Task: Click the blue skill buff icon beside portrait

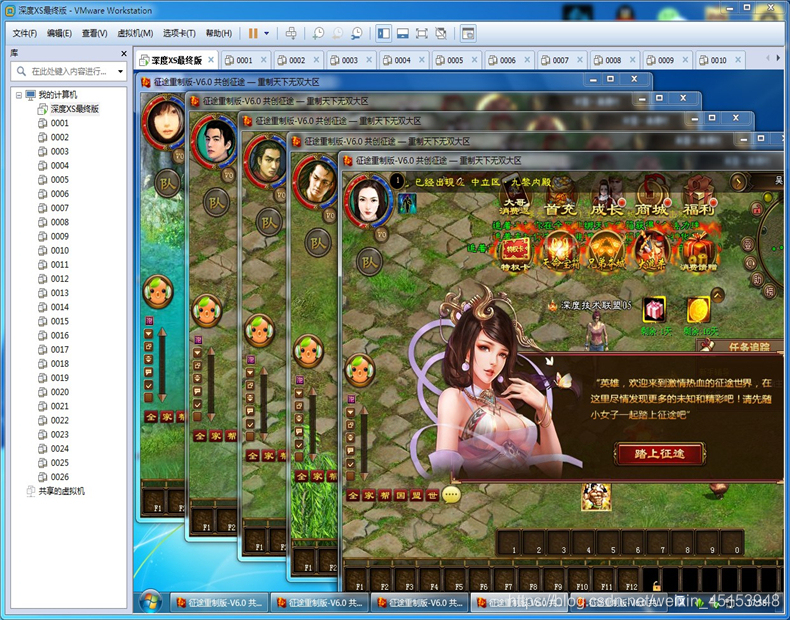Action: 407,203
